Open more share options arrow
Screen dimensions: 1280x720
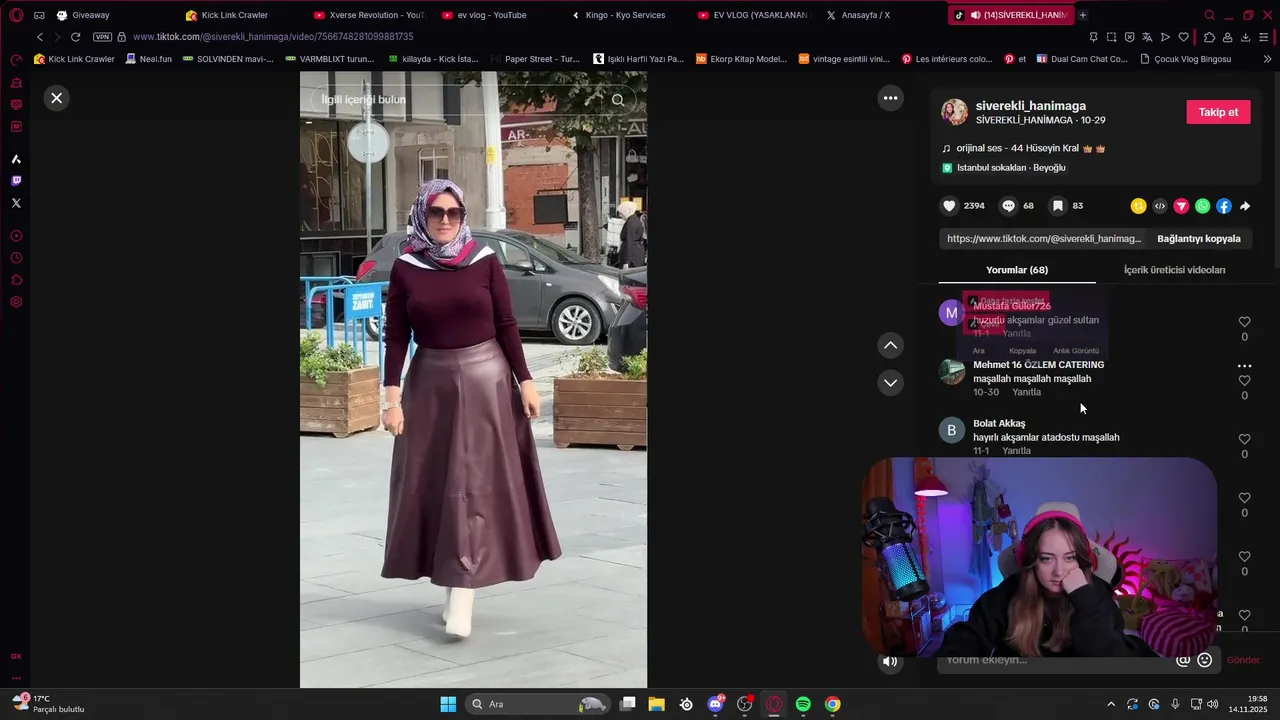tap(1245, 206)
